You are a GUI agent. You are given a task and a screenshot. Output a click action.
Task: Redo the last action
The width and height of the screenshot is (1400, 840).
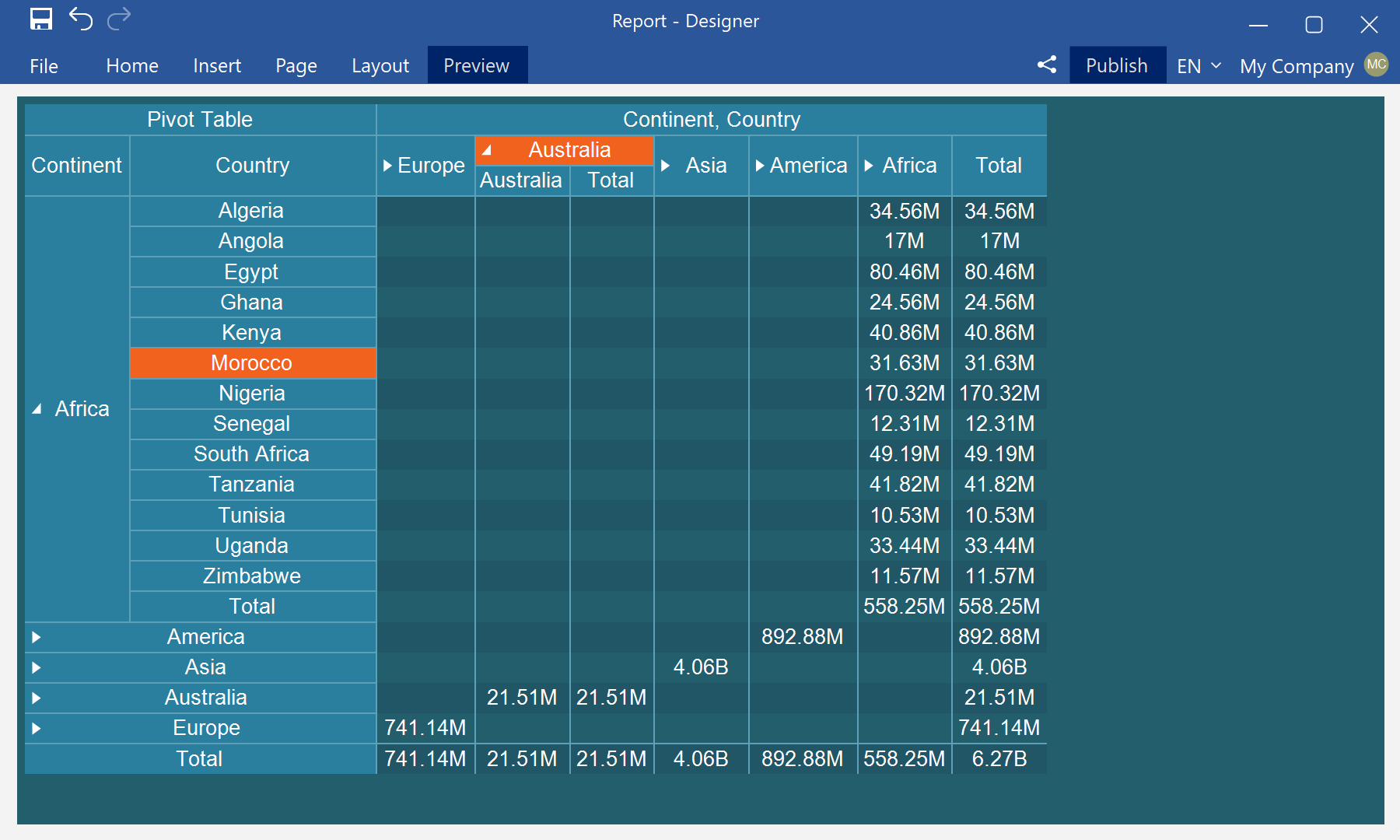pos(118,19)
